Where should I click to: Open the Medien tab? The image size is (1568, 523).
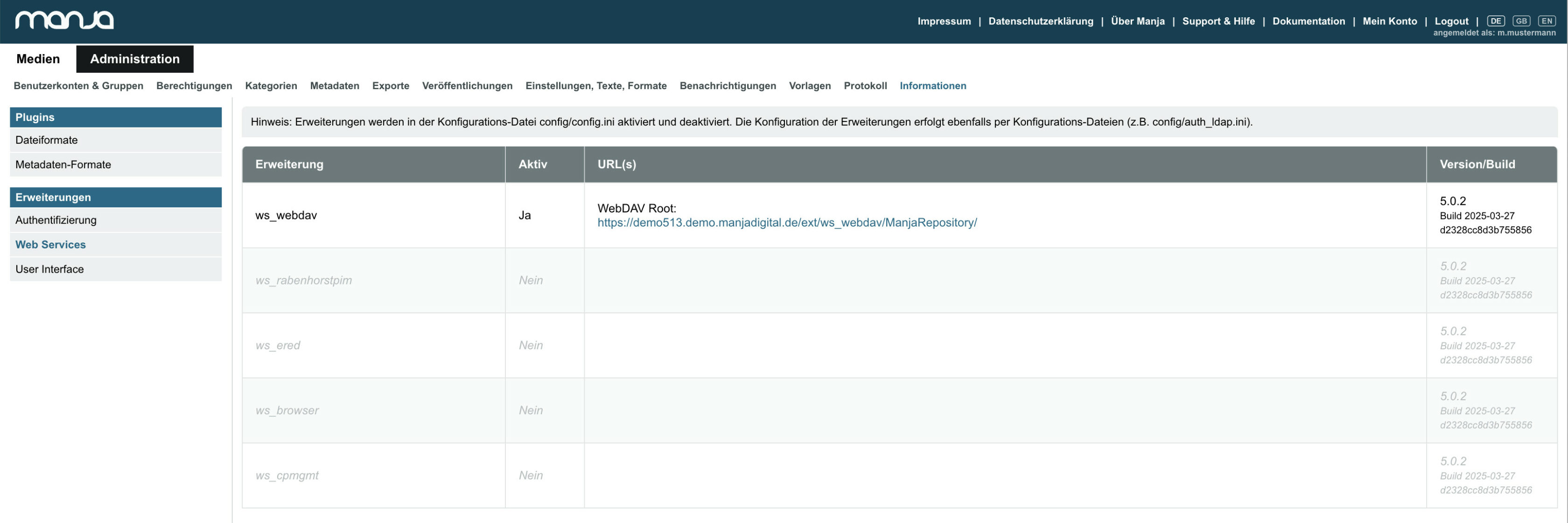(38, 59)
